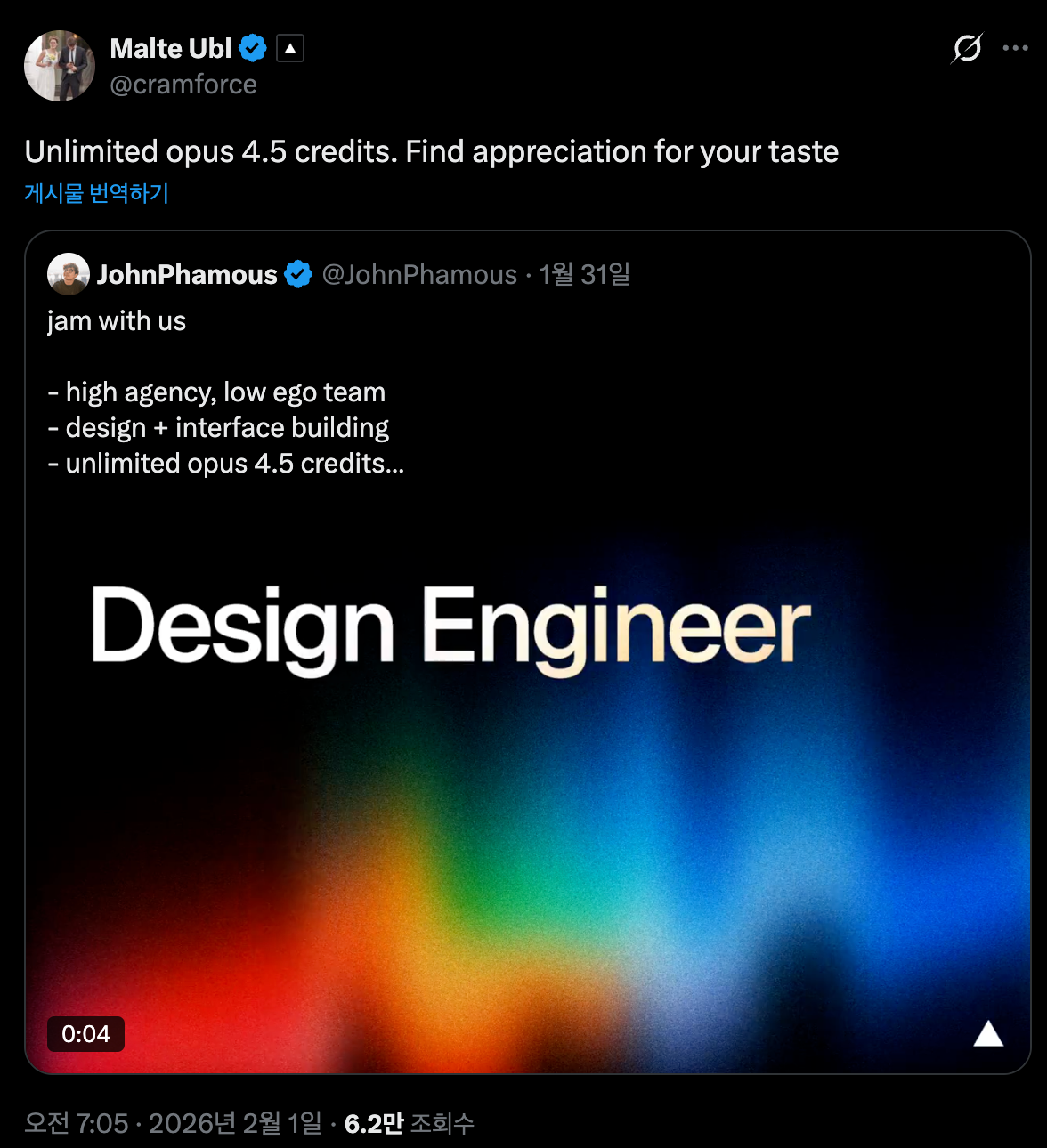
Task: Click the 0:04 video duration badge
Action: click(85, 1034)
